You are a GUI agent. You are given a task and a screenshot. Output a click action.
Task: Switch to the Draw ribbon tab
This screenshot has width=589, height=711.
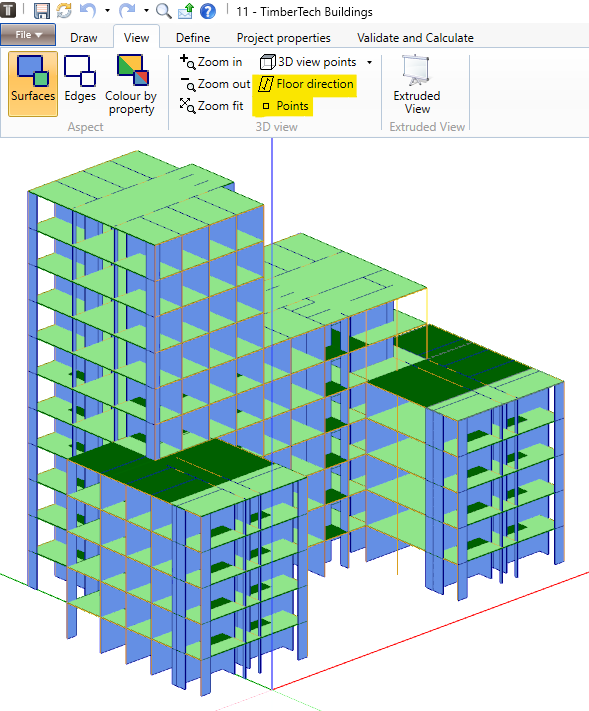(84, 38)
